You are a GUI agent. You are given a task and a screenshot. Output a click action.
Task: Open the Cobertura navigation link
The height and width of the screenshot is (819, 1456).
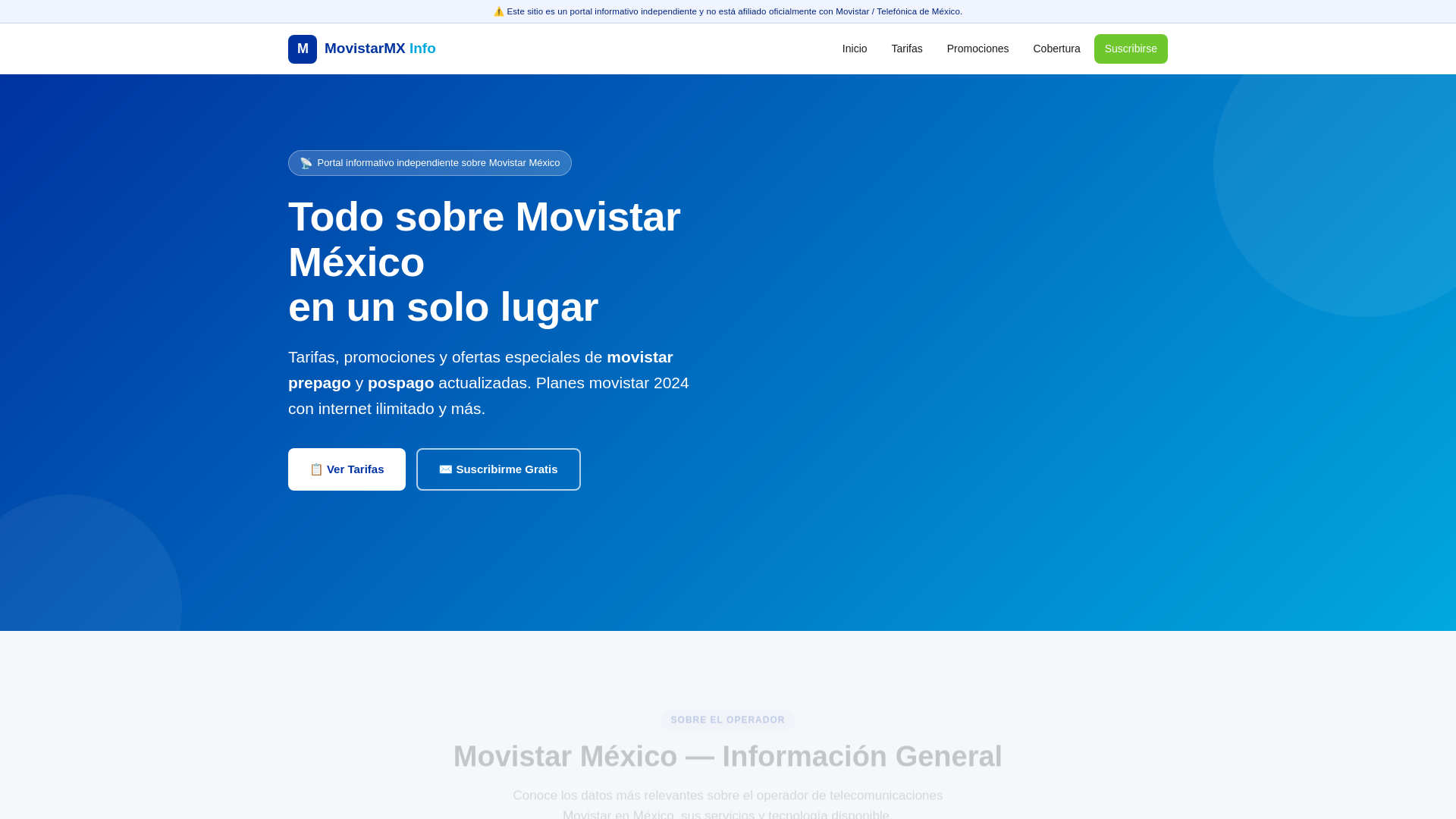point(1056,49)
